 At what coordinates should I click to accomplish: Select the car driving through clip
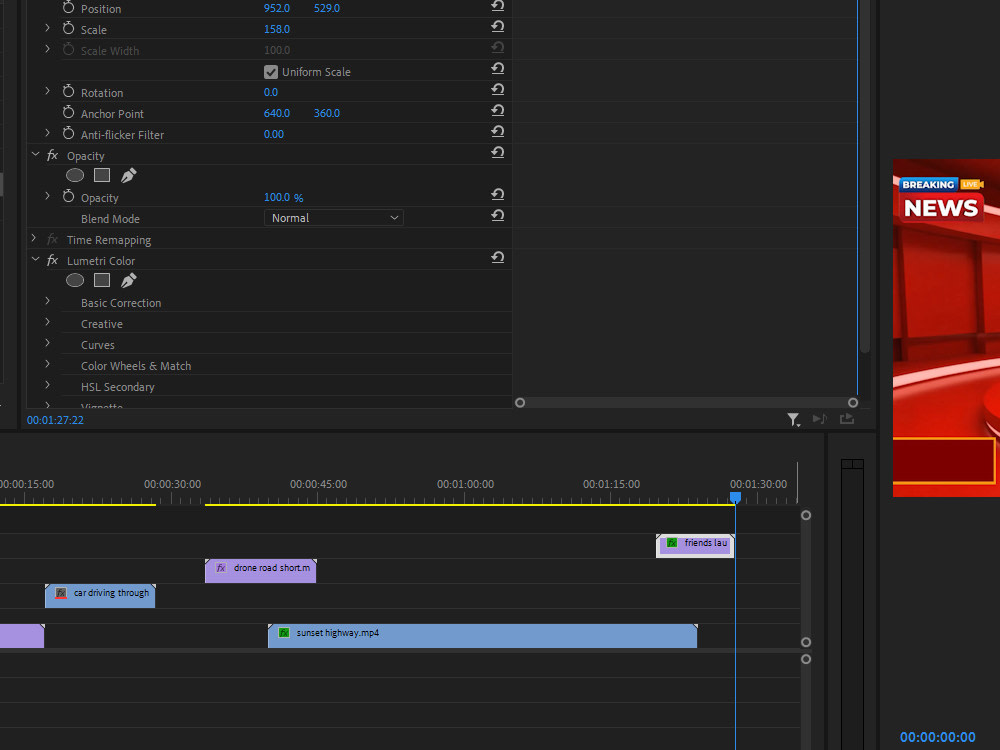(x=100, y=596)
